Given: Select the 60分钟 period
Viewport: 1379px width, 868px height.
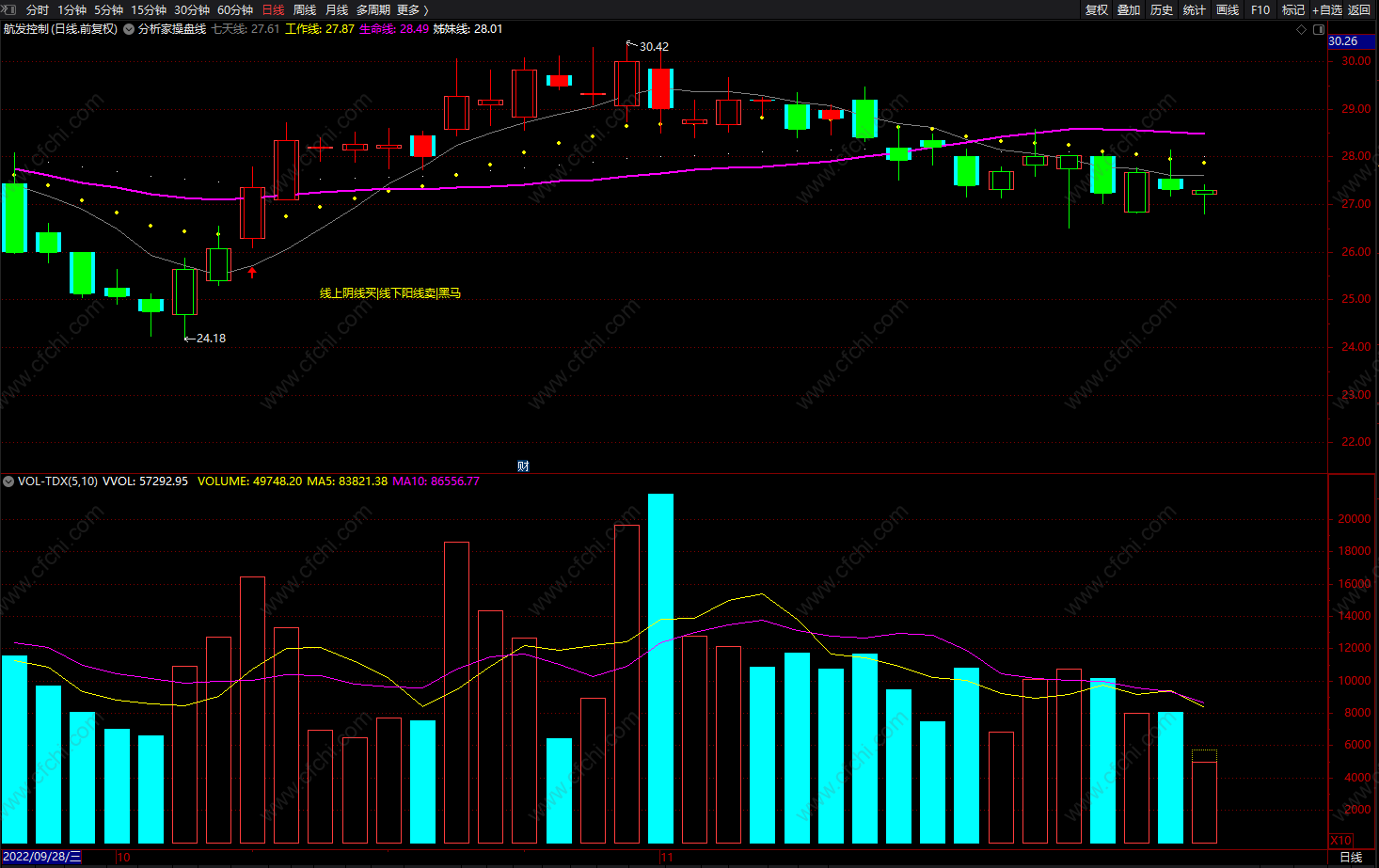Looking at the screenshot, I should (x=235, y=9).
